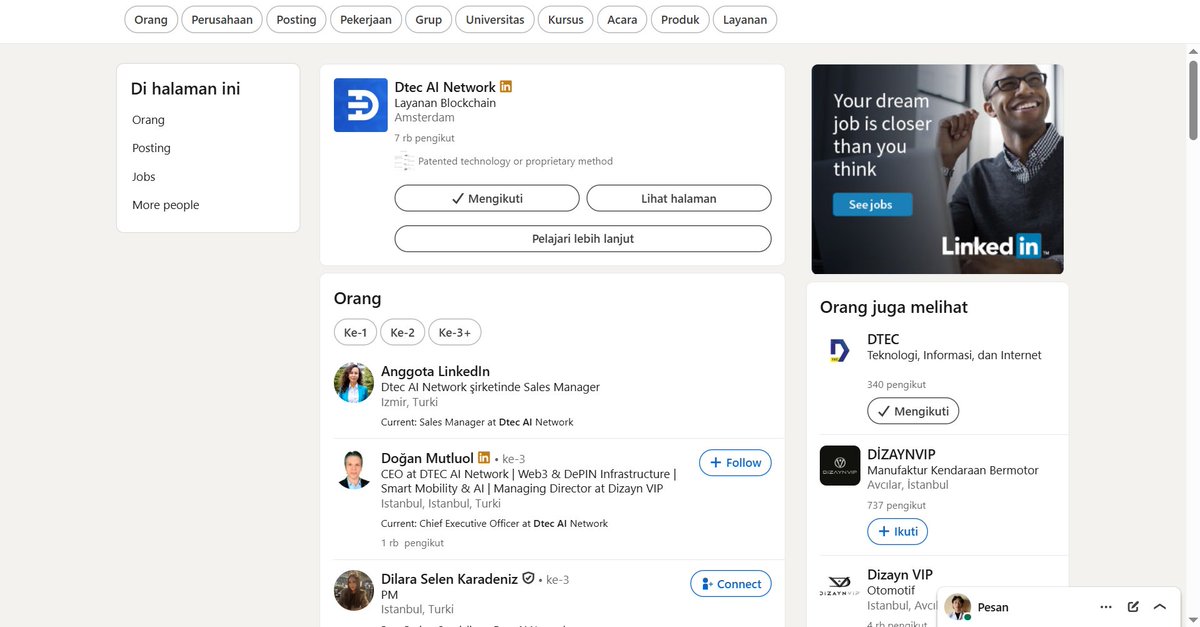
Task: Click the three-dots menu in the Pesan bar
Action: point(1106,607)
